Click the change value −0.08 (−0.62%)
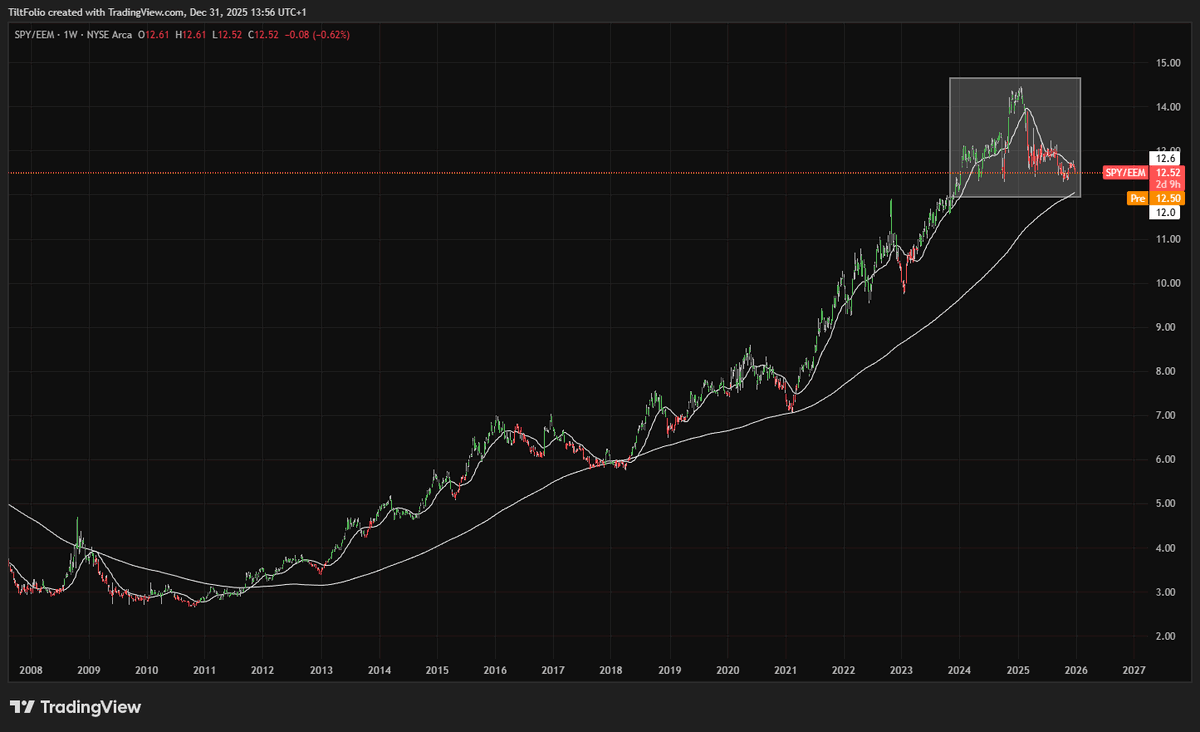1200x732 pixels. point(318,34)
